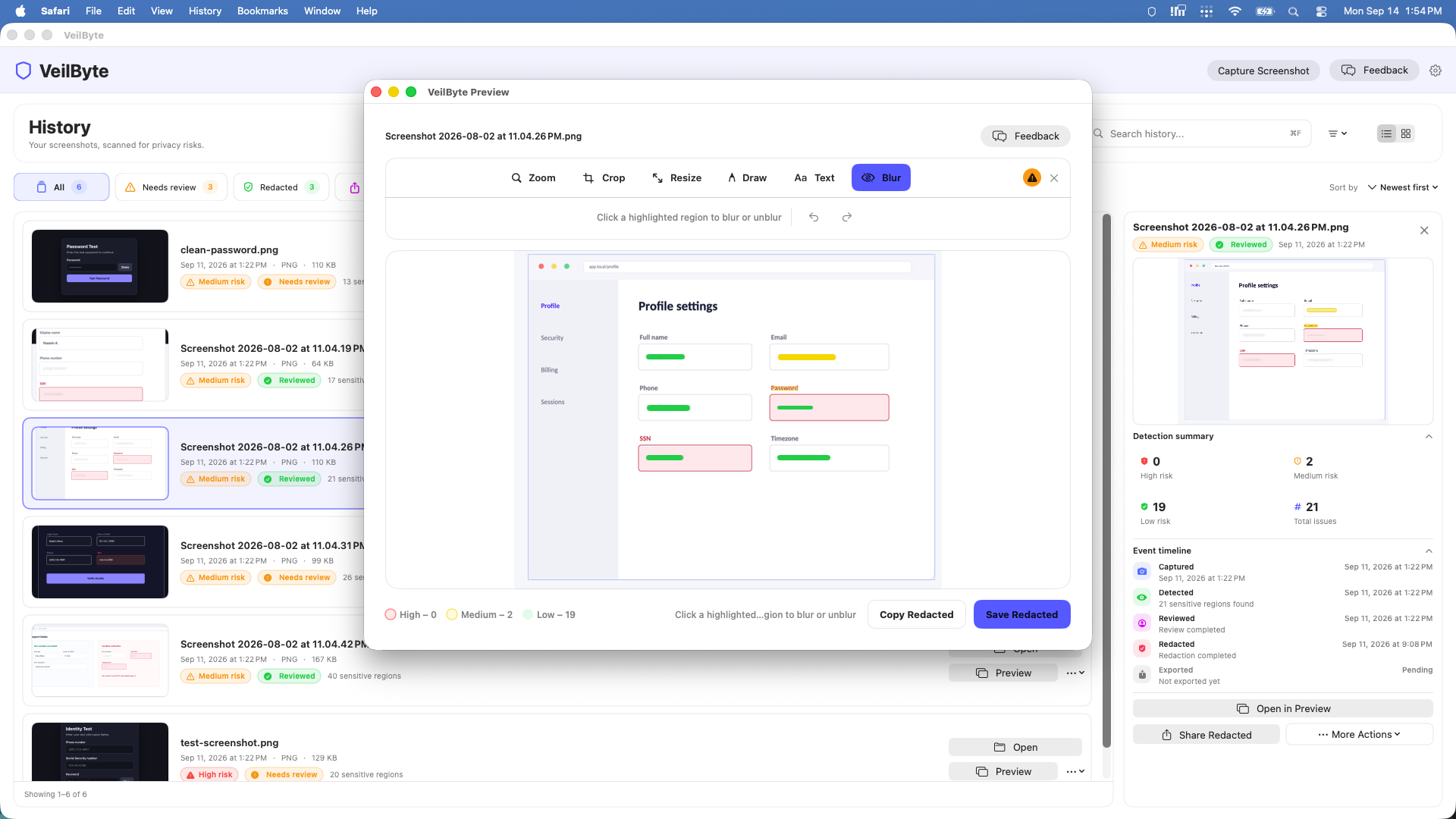The image size is (1456, 819).
Task: Click the orange warning indicator in toolbar
Action: tap(1031, 177)
